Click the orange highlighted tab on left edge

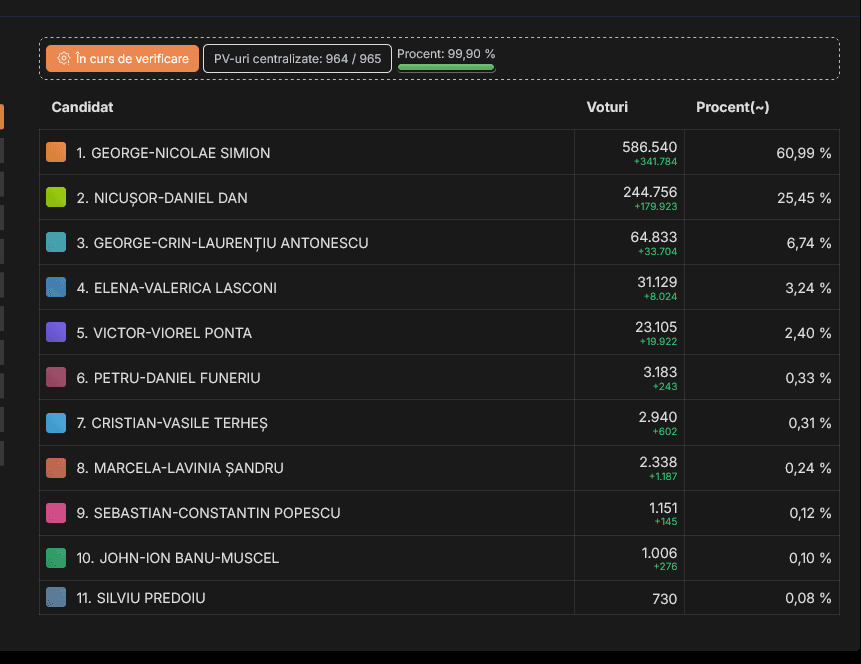pyautogui.click(x=1, y=117)
